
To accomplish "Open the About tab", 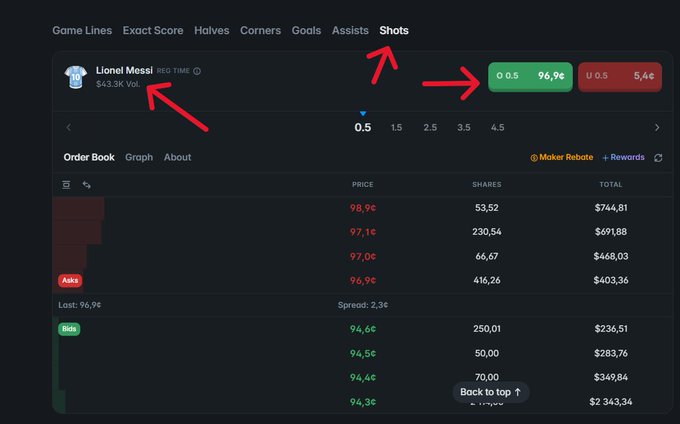I will click(177, 157).
